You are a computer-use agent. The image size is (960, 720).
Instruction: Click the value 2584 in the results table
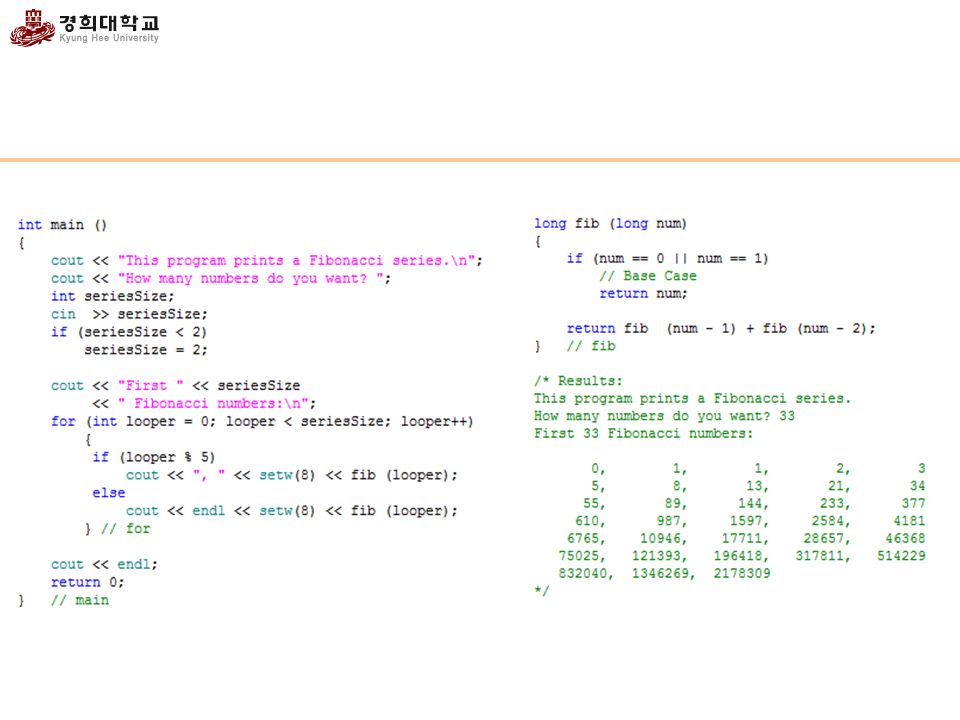827,521
